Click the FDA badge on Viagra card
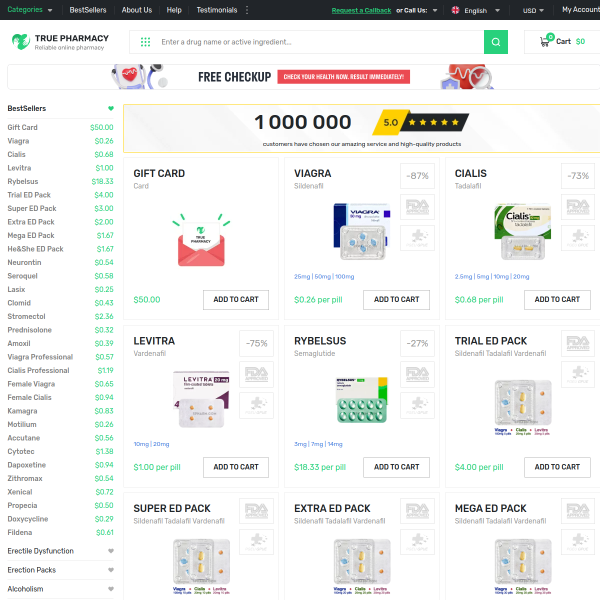 (417, 207)
